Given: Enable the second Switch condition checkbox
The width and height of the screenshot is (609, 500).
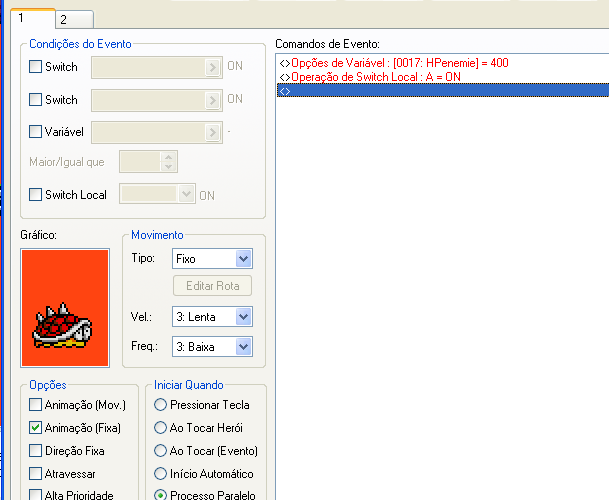Looking at the screenshot, I should pos(35,99).
